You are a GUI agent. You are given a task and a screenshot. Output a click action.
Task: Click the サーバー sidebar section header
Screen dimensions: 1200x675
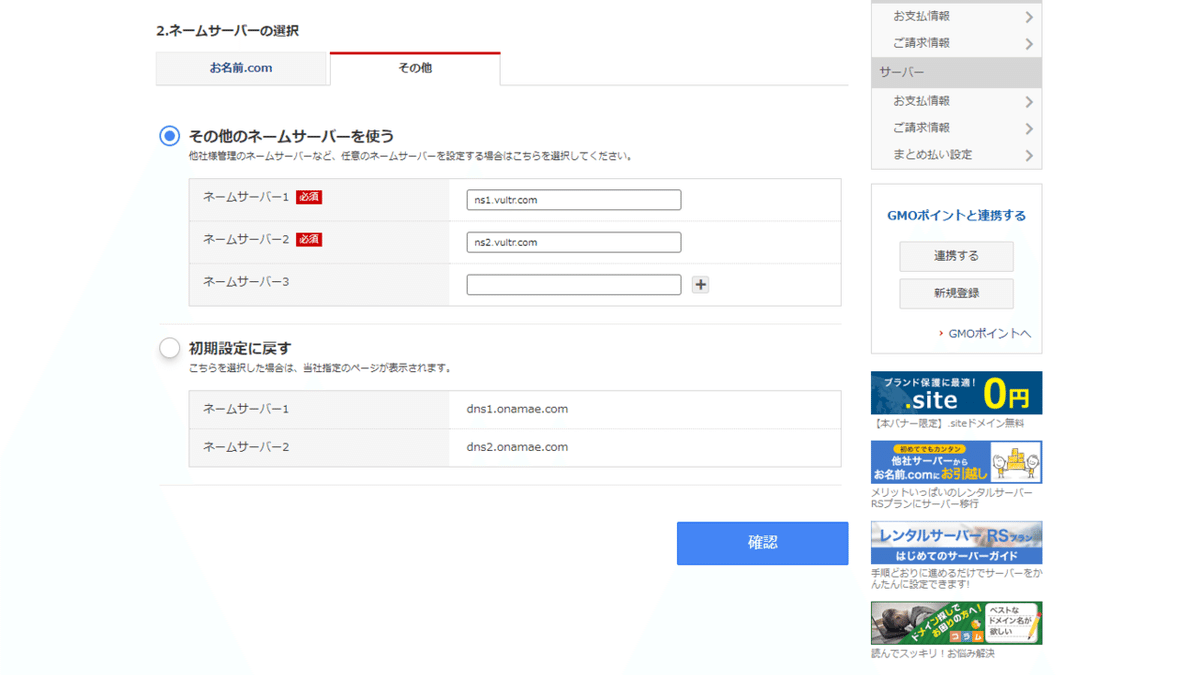click(956, 72)
